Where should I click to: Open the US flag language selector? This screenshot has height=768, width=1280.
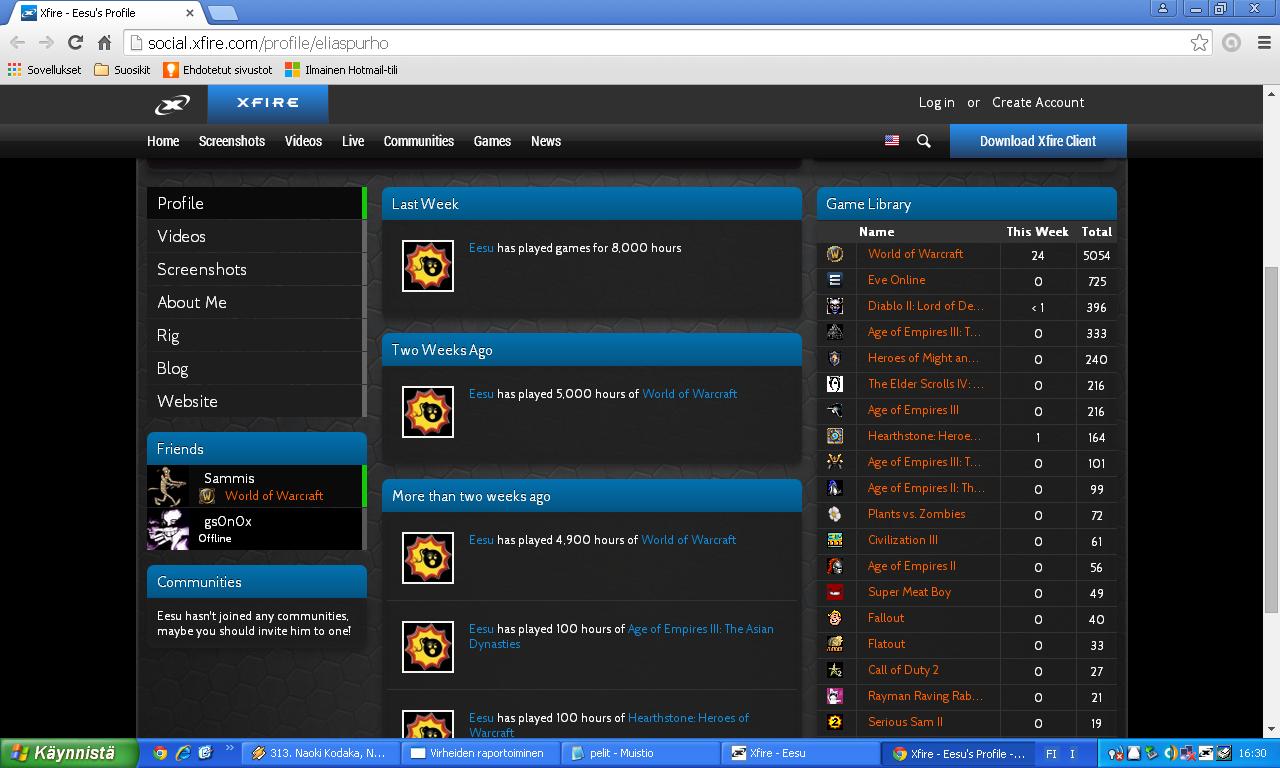coord(892,141)
